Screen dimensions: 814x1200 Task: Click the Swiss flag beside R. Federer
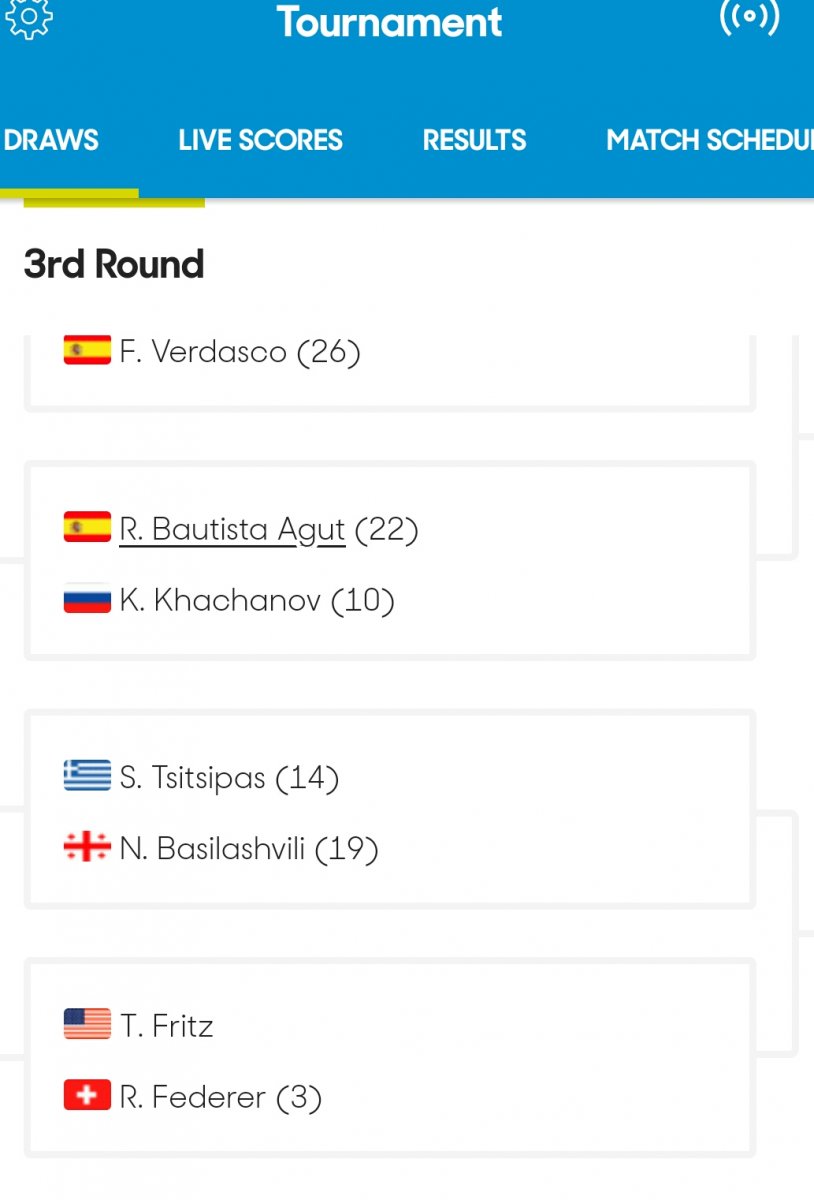click(87, 1096)
